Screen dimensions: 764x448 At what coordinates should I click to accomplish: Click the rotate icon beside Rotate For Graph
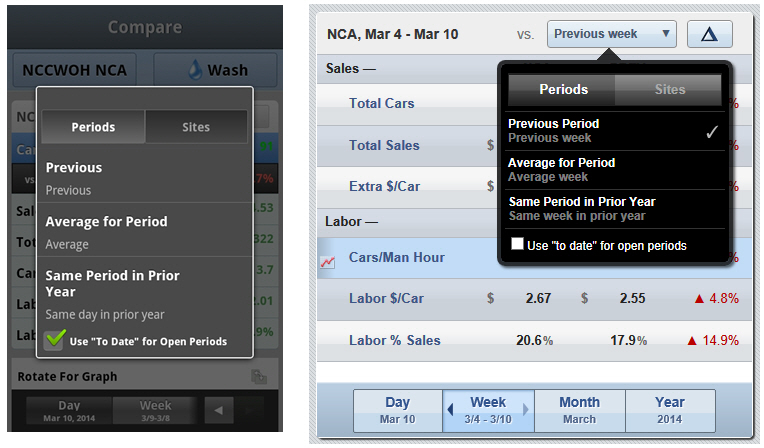[x=259, y=376]
